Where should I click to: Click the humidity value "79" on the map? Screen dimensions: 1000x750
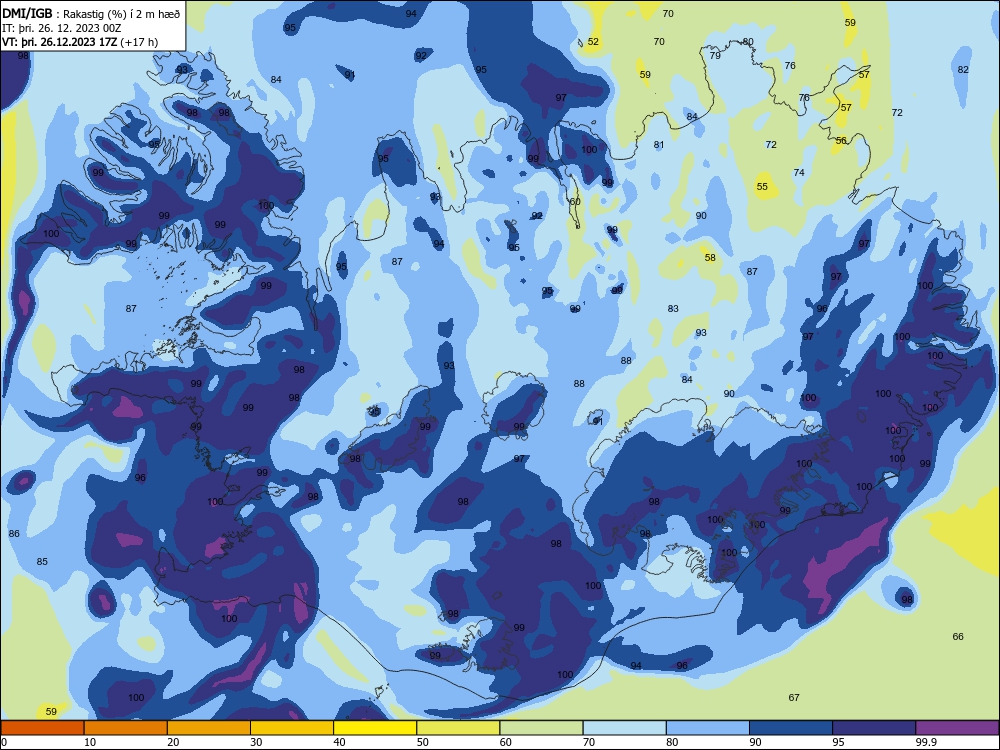click(x=715, y=55)
